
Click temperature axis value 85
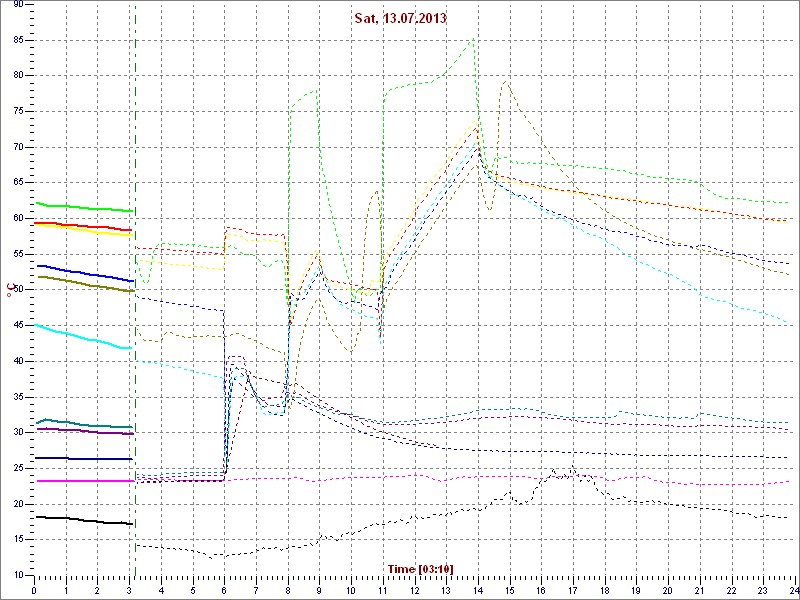[18, 40]
